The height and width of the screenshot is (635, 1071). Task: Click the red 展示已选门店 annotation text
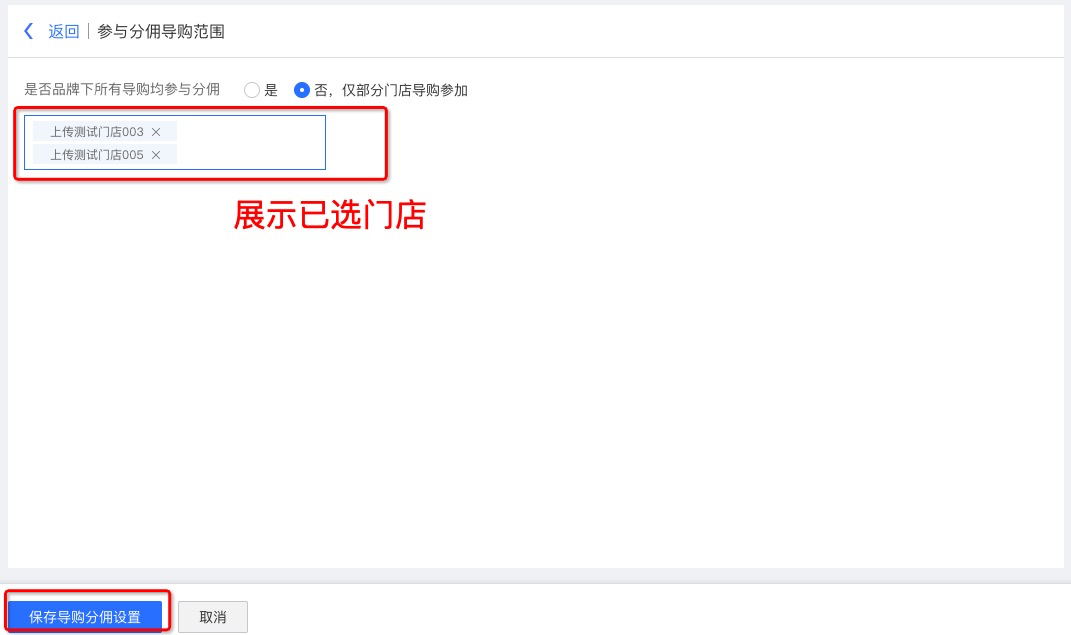[x=330, y=215]
